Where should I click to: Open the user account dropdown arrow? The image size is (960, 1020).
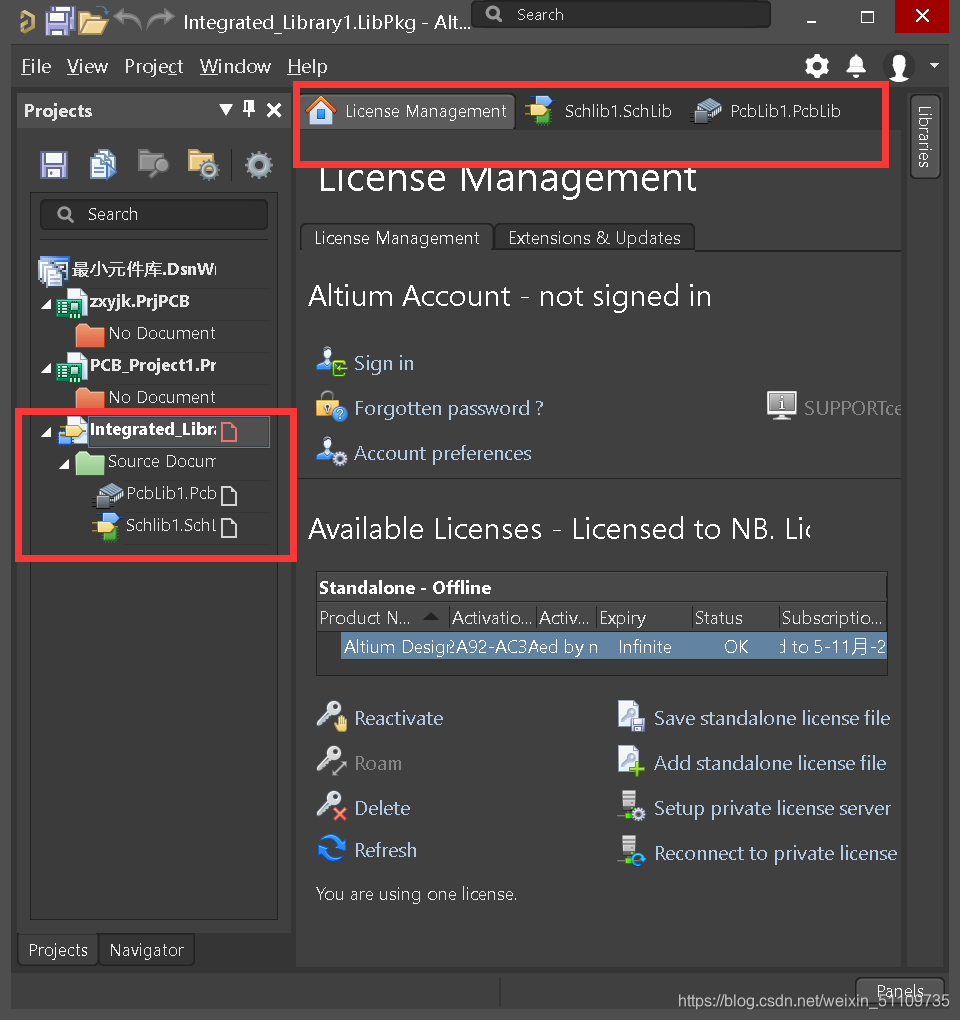click(x=935, y=65)
